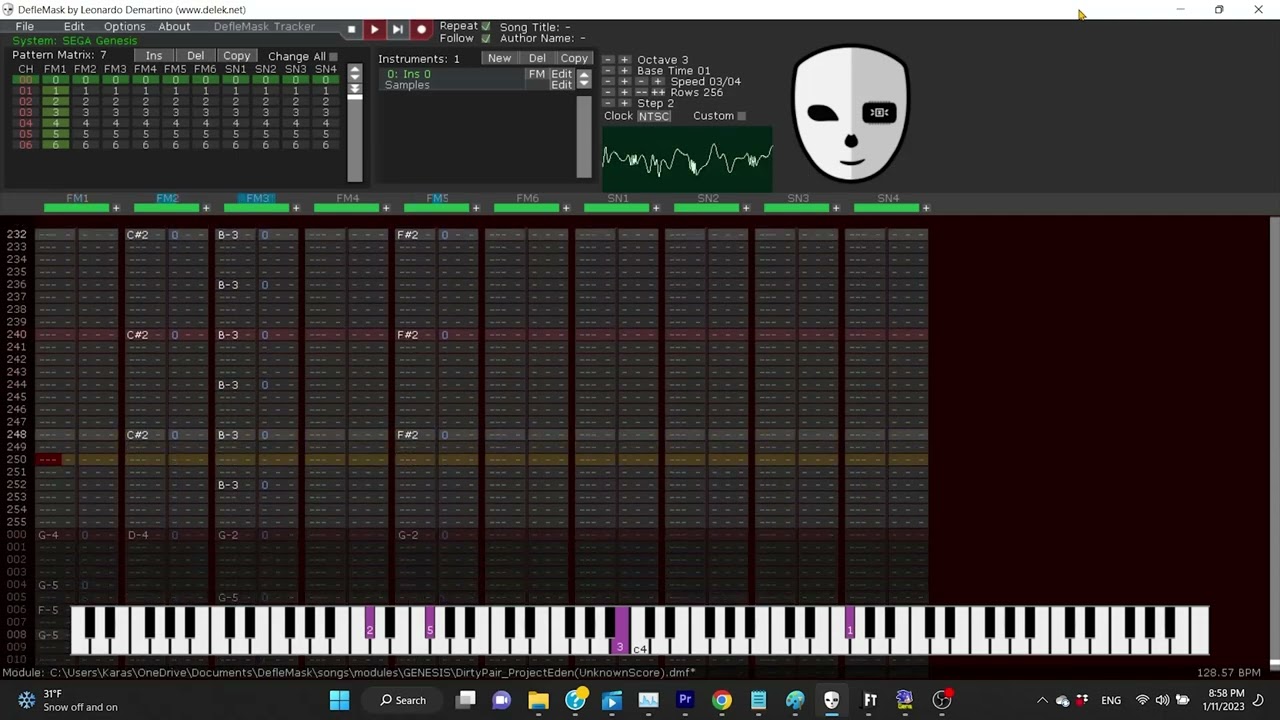Decrease the Octave value with minus

pyautogui.click(x=608, y=60)
